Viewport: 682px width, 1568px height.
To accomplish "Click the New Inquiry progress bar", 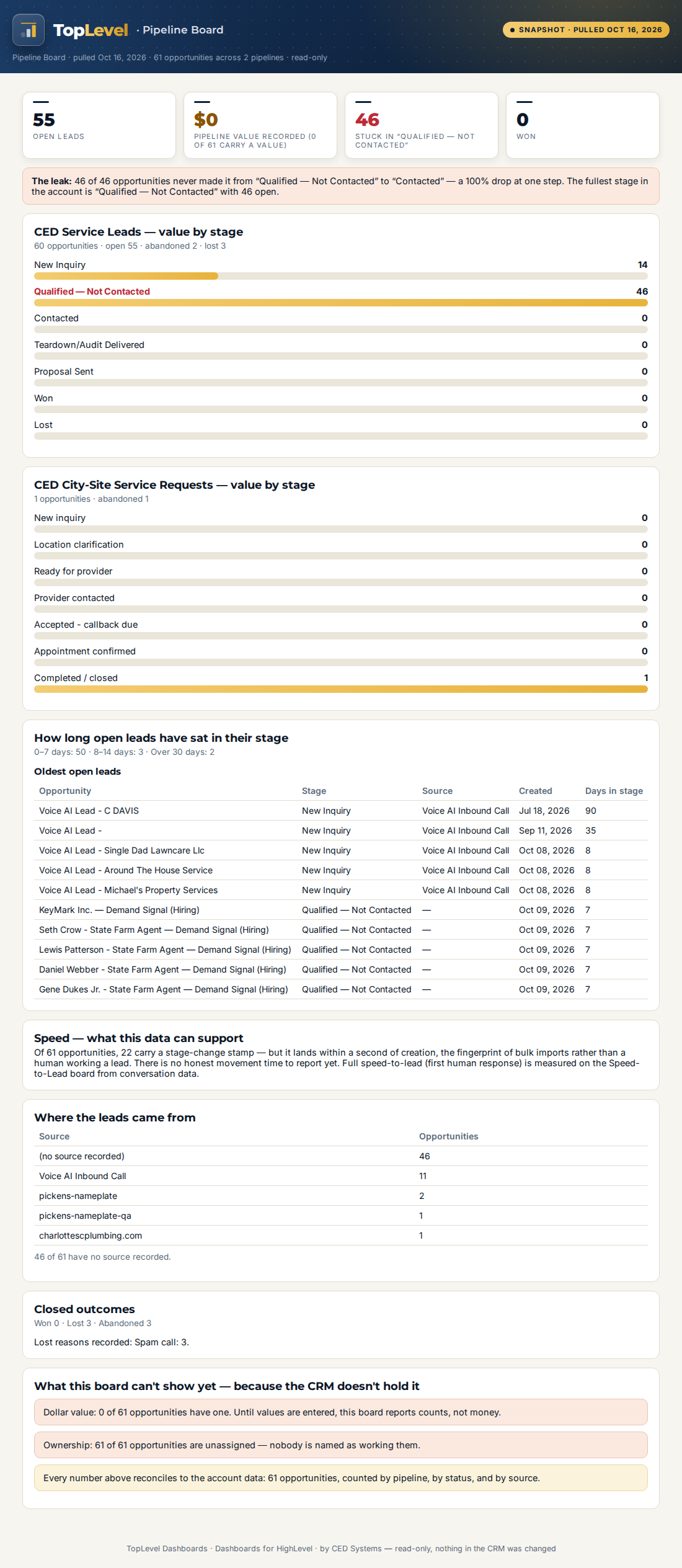I will click(341, 276).
